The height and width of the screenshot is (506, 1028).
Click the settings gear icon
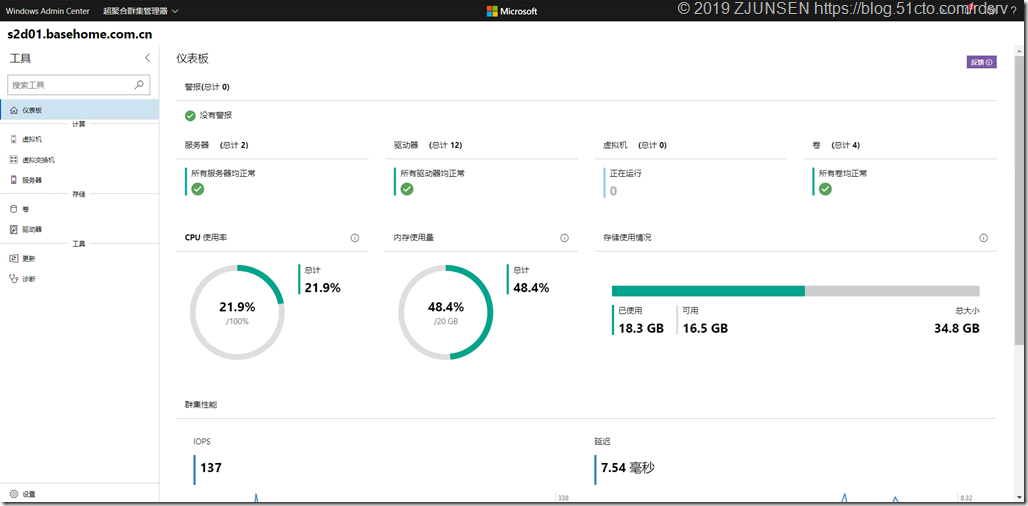click(14, 494)
